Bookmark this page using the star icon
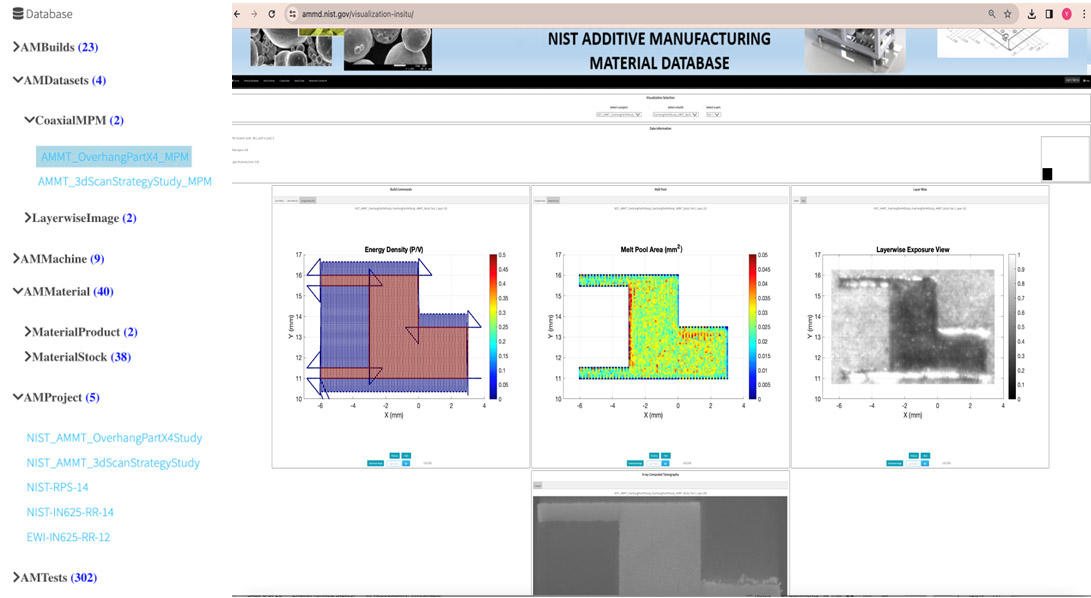Screen dimensions: 1091x598 click(1007, 14)
